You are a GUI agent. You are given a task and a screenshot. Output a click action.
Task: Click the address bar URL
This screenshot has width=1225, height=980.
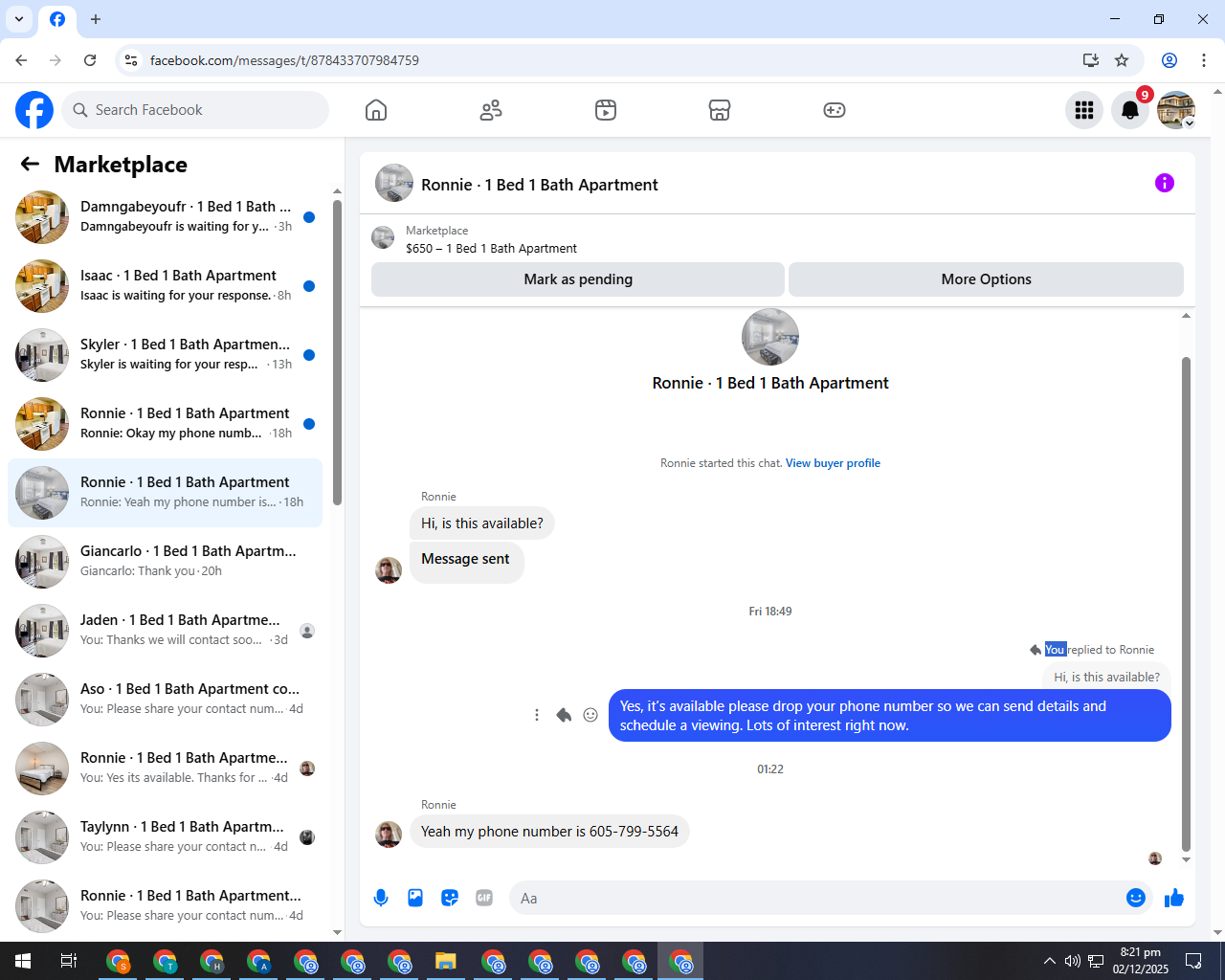point(284,60)
